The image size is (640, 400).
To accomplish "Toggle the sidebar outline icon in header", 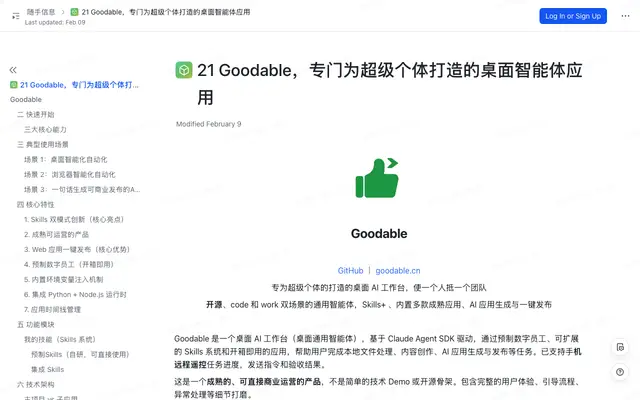I will [16, 16].
